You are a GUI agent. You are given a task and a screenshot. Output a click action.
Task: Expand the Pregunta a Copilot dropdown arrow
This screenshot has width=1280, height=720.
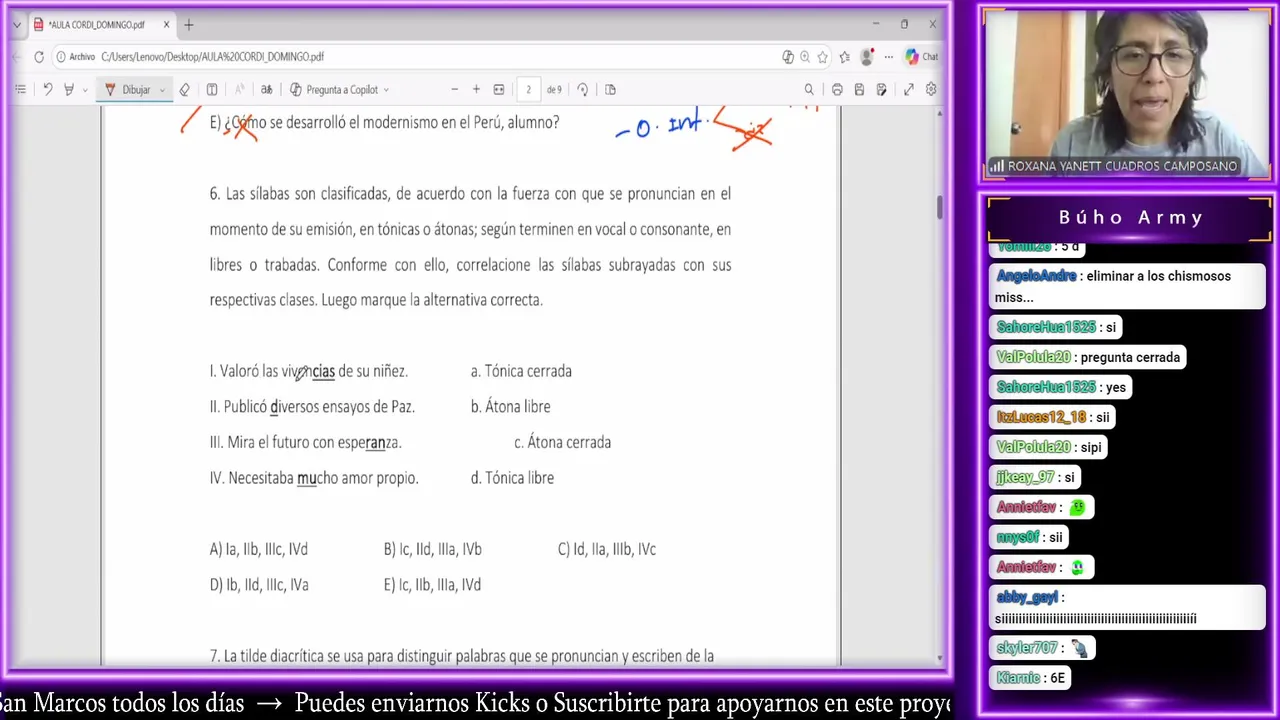(386, 90)
